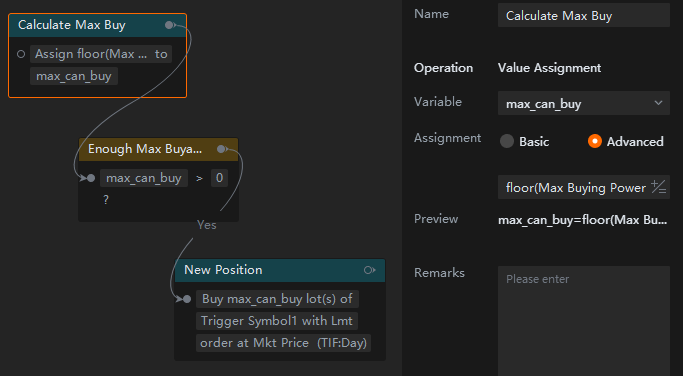This screenshot has width=683, height=376.
Task: Click the output connector on Enough Max Buya... node
Action: click(221, 149)
